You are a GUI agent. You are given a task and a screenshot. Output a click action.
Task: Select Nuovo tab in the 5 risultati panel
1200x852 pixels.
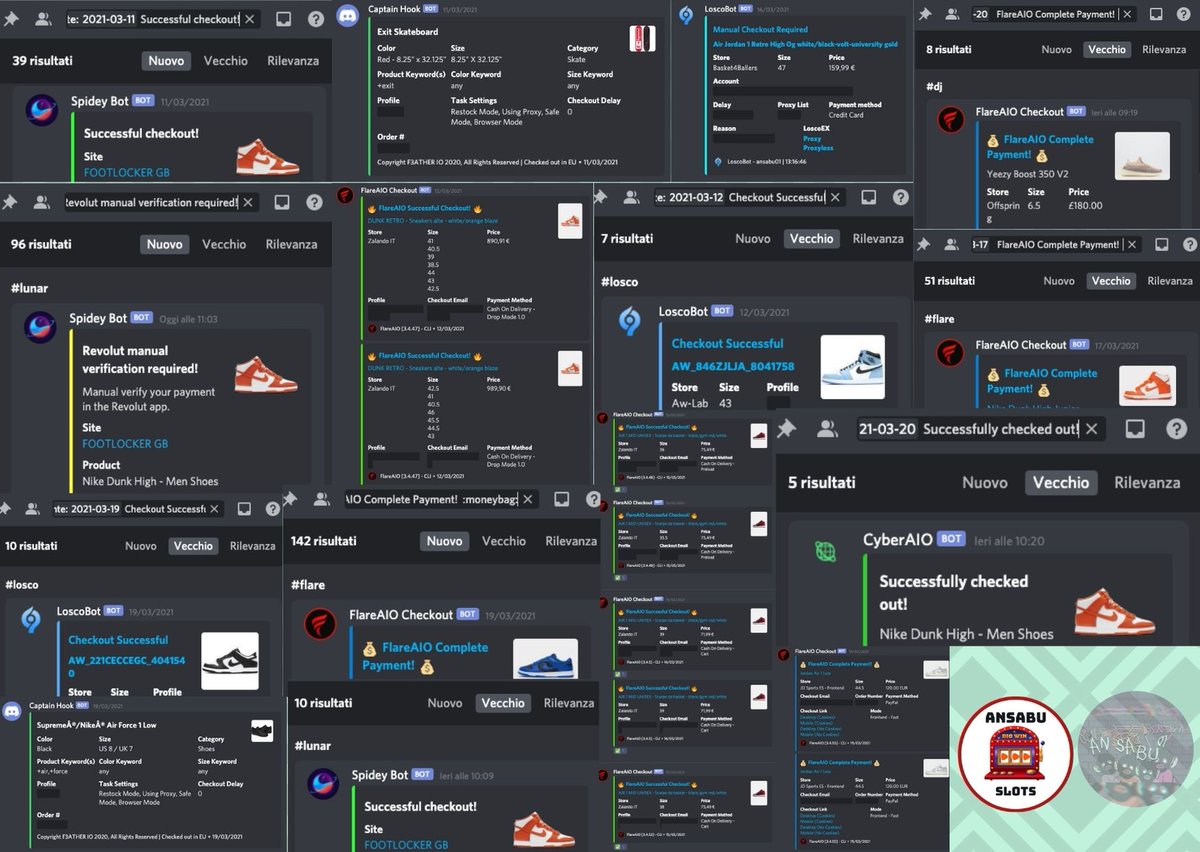[x=985, y=482]
